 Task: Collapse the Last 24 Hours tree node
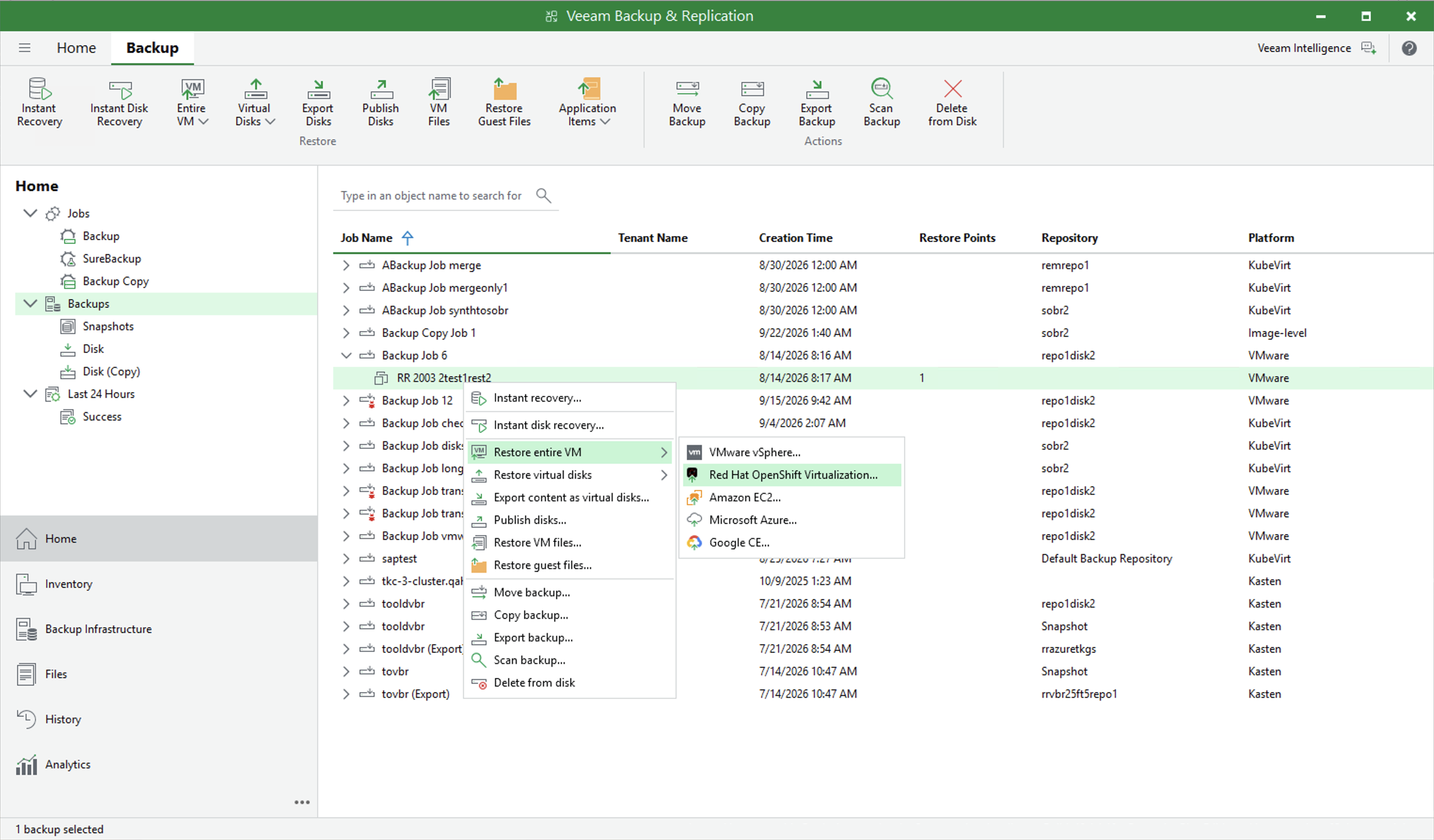click(30, 394)
